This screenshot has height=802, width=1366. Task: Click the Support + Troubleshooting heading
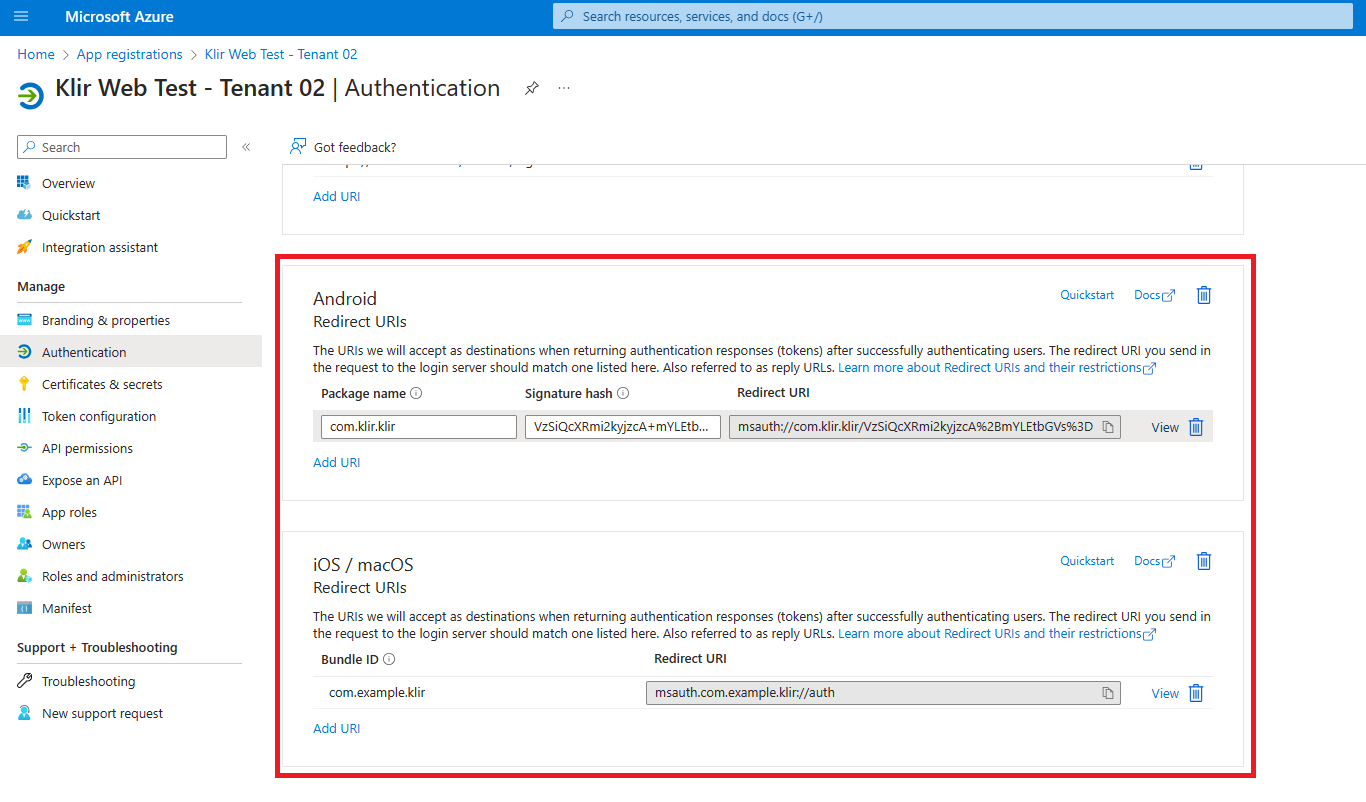coord(97,647)
